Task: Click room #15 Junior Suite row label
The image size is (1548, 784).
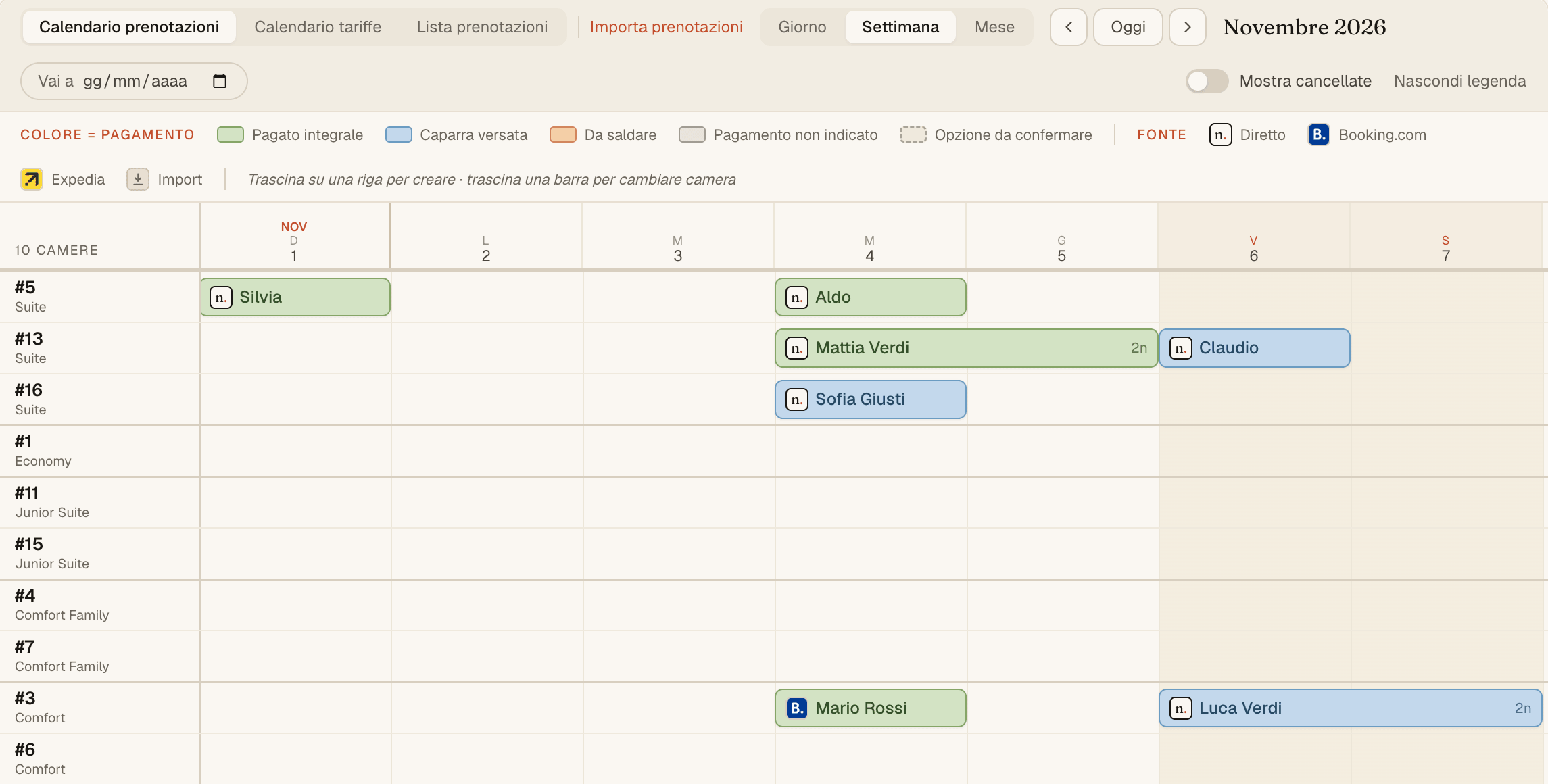Action: coord(100,554)
